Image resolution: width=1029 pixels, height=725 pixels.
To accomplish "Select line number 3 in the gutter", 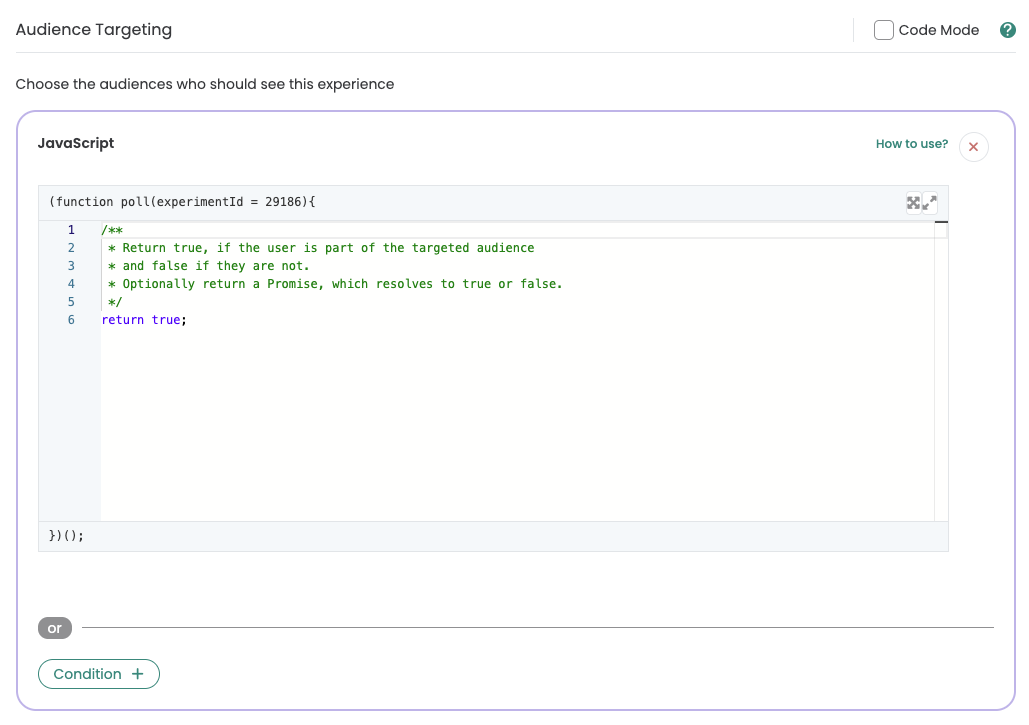I will 71,266.
